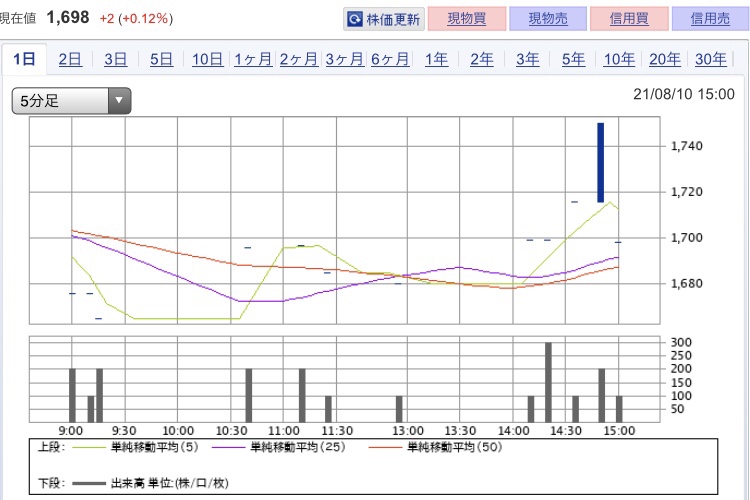Open the 20年 chart range
The height and width of the screenshot is (500, 750).
[x=665, y=59]
